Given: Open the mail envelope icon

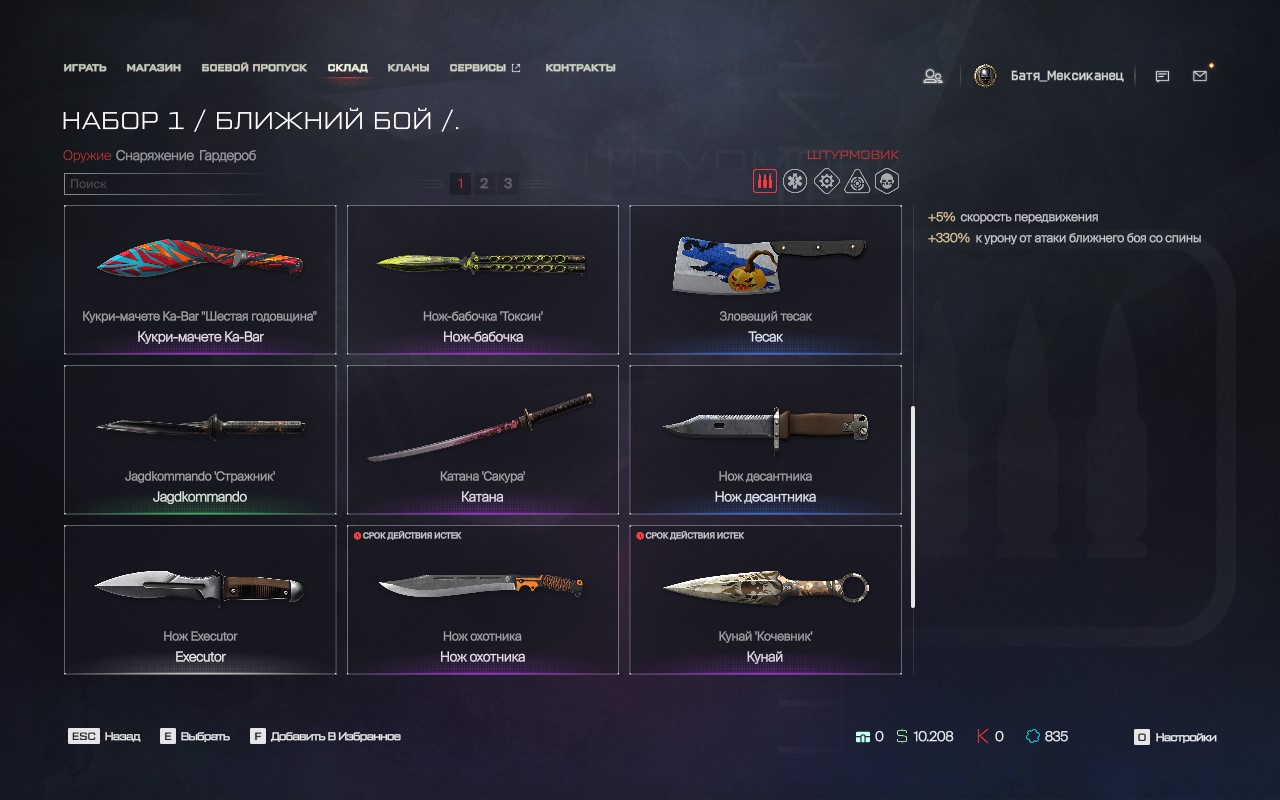Looking at the screenshot, I should click(1200, 76).
